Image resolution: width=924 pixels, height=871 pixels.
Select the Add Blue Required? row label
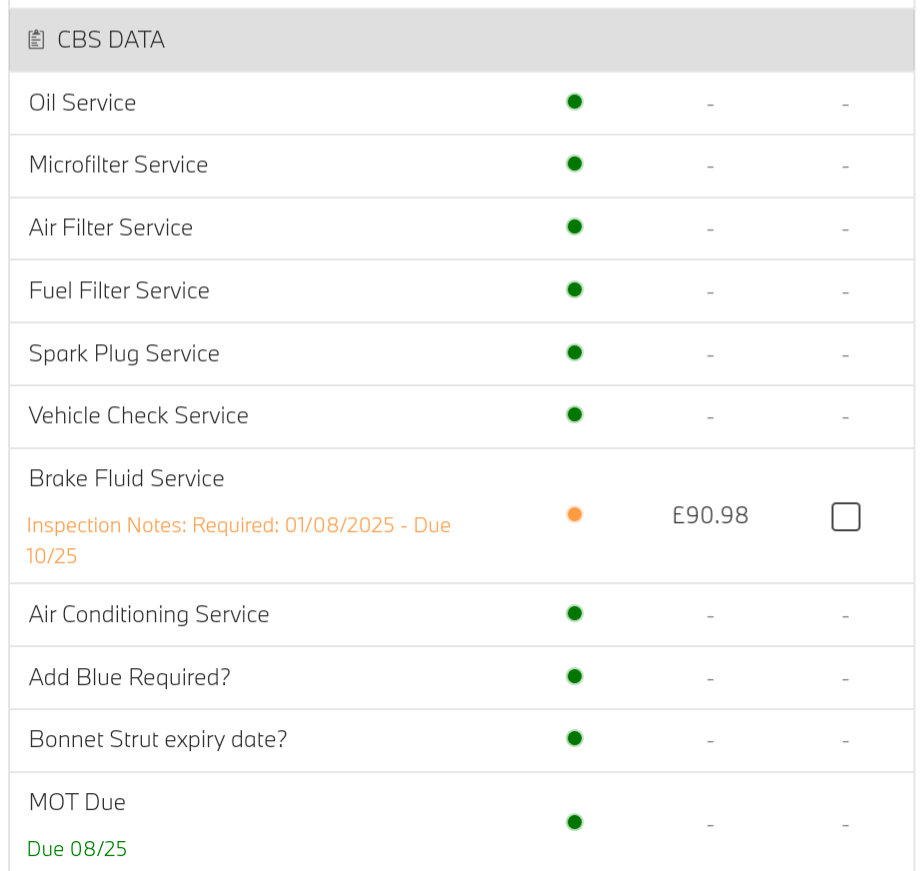click(x=130, y=677)
